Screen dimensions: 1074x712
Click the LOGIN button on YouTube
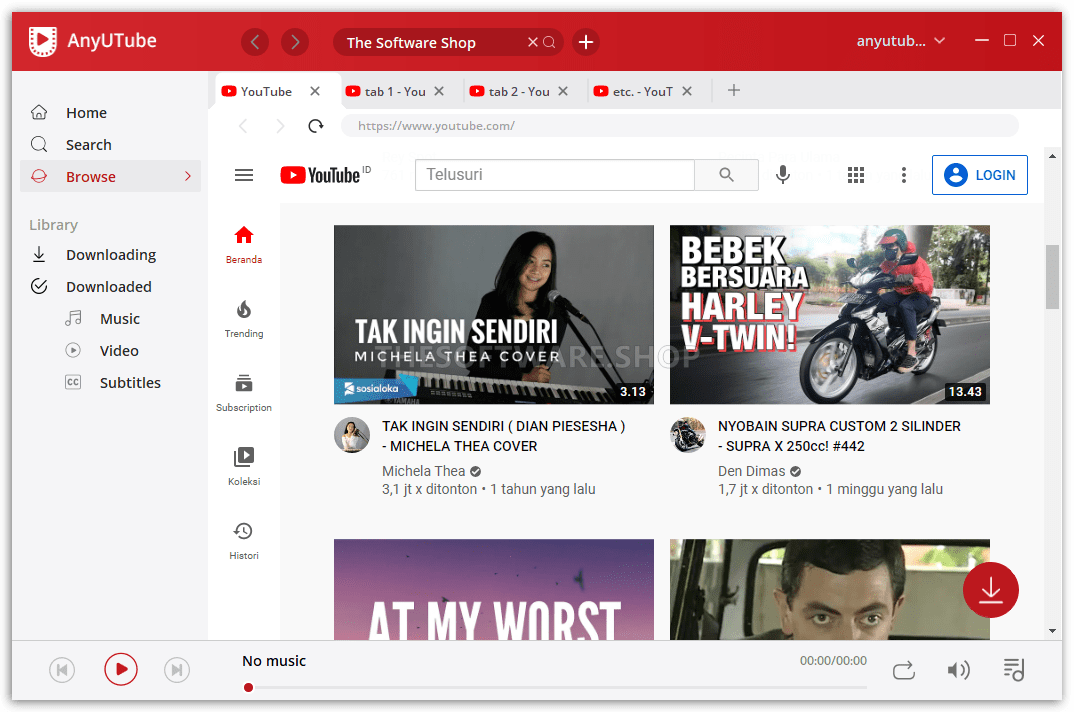pyautogui.click(x=979, y=174)
